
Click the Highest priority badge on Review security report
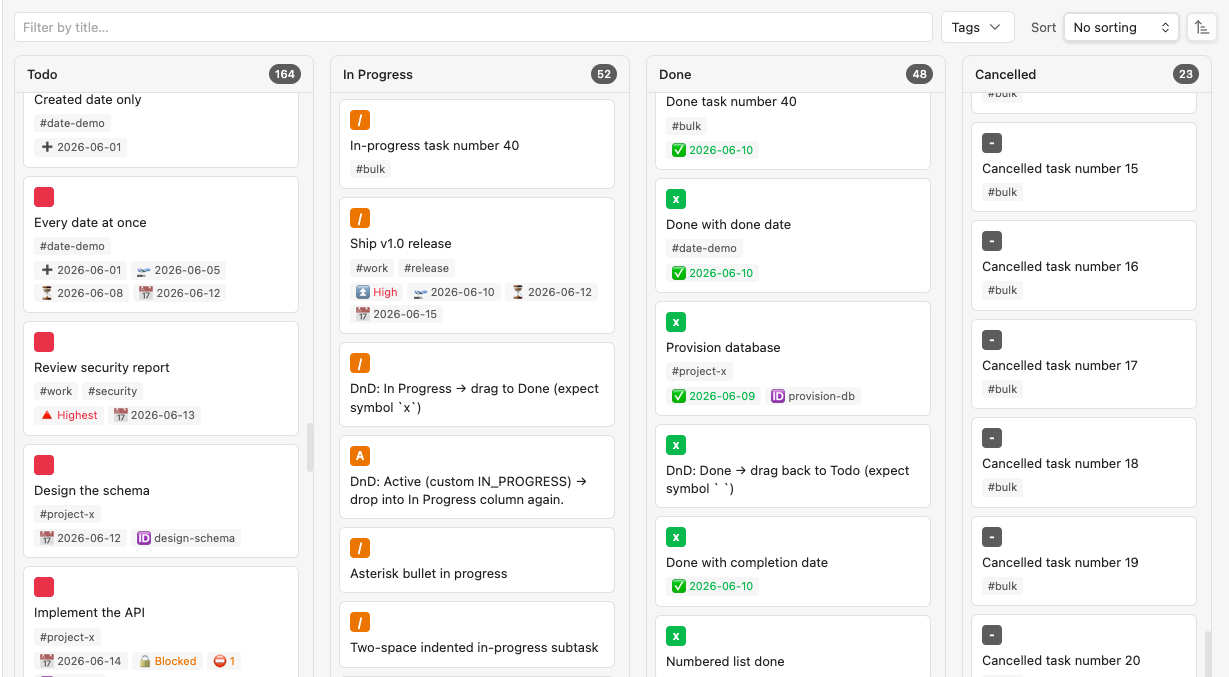(69, 415)
